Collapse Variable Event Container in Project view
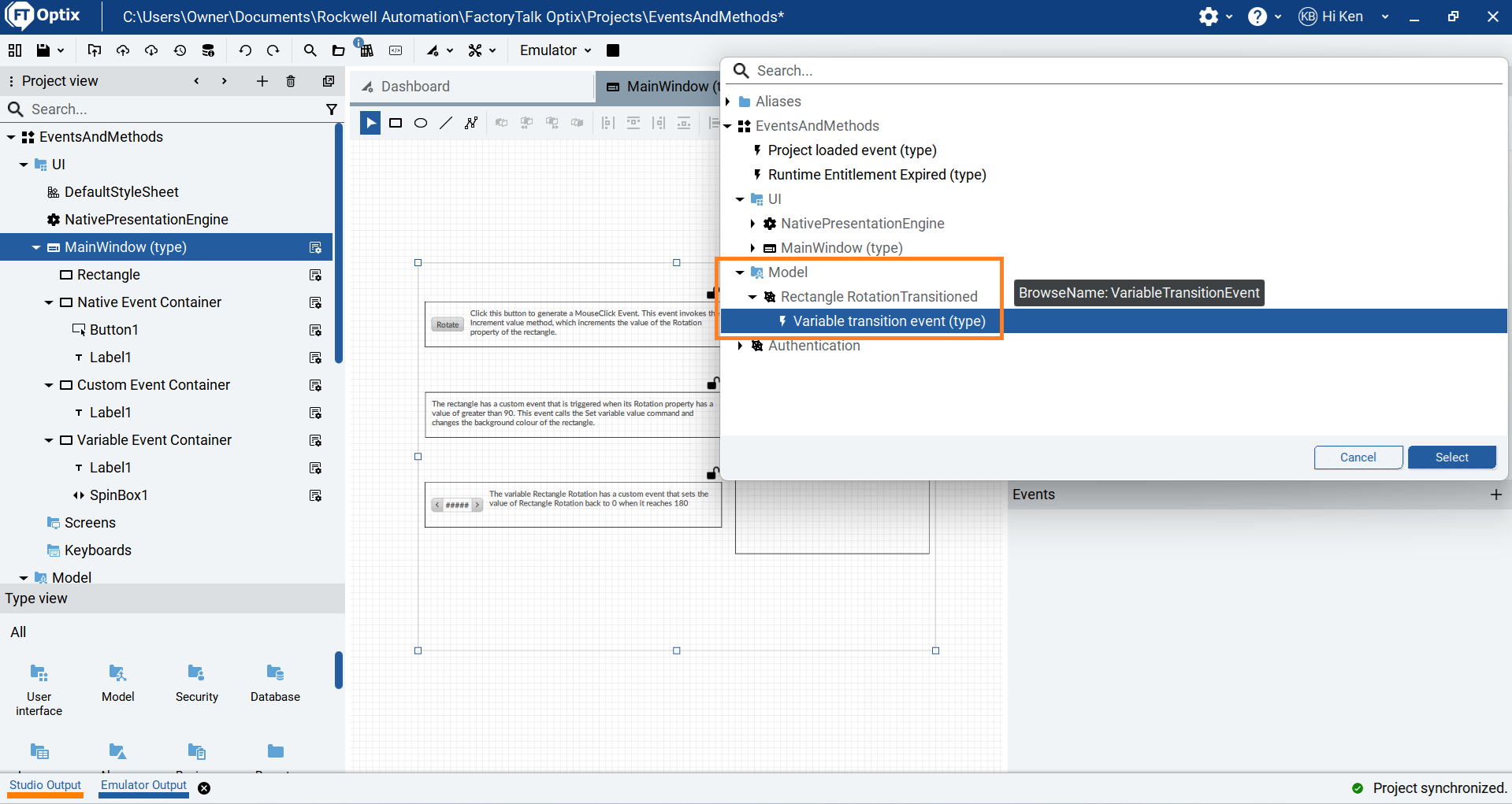Screen dimensions: 1512x804 (49, 440)
